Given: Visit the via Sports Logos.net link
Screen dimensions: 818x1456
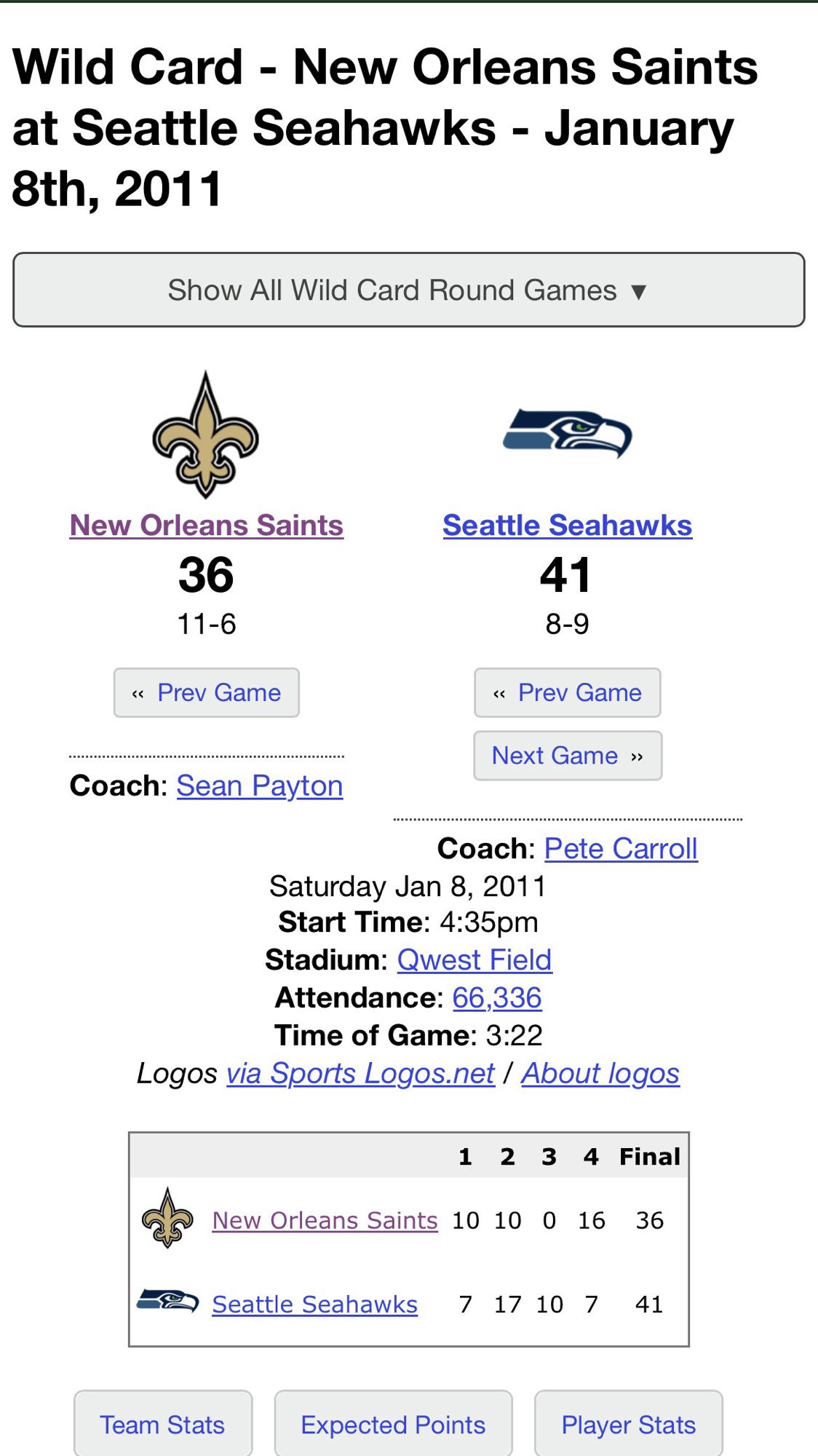Looking at the screenshot, I should click(361, 1074).
